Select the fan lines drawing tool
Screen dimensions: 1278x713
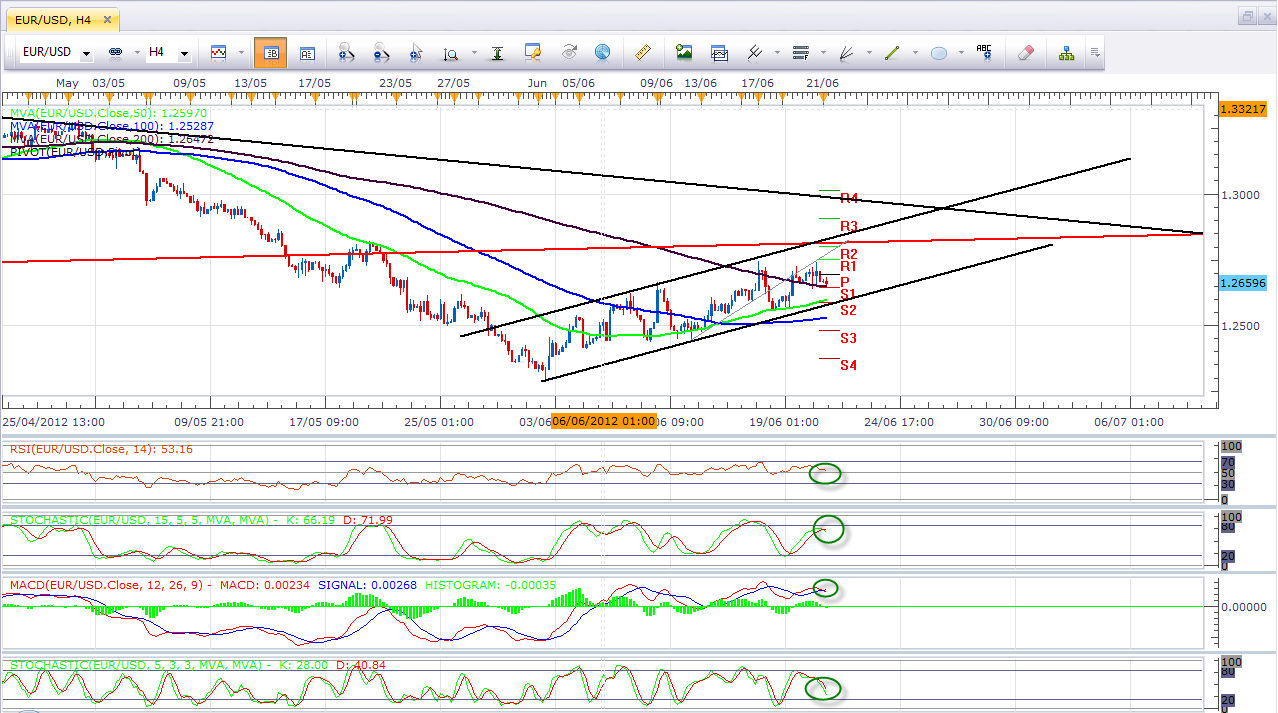(848, 52)
